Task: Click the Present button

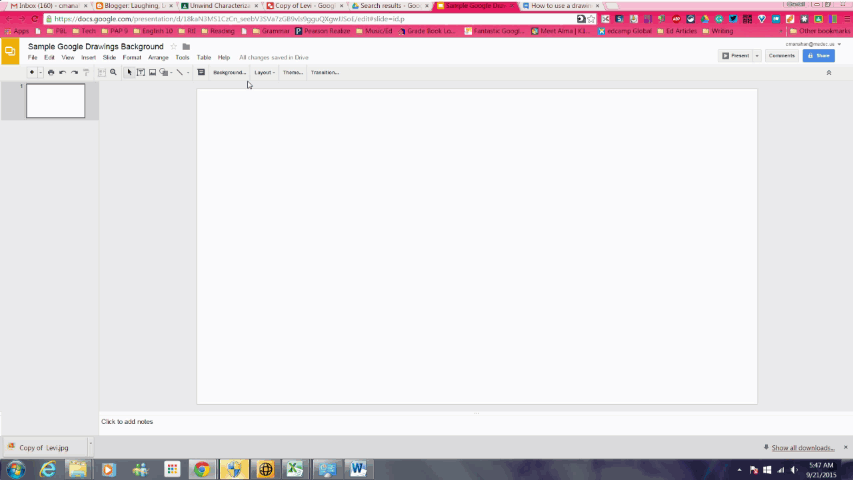Action: coord(735,56)
